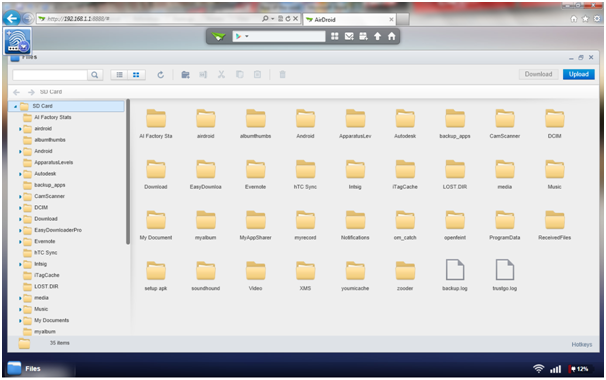Image resolution: width=606 pixels, height=380 pixels.
Task: Click the Upload button
Action: click(579, 74)
